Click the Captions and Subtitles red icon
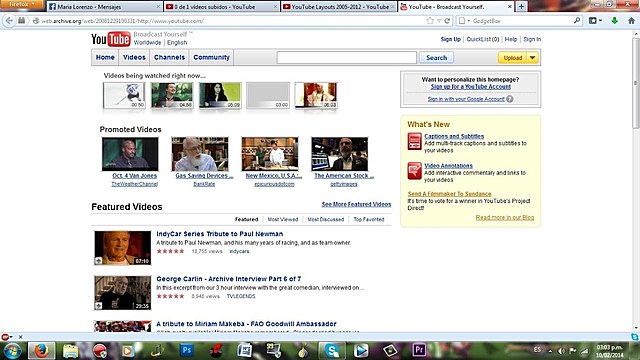This screenshot has height=360, width=640. pyautogui.click(x=414, y=141)
